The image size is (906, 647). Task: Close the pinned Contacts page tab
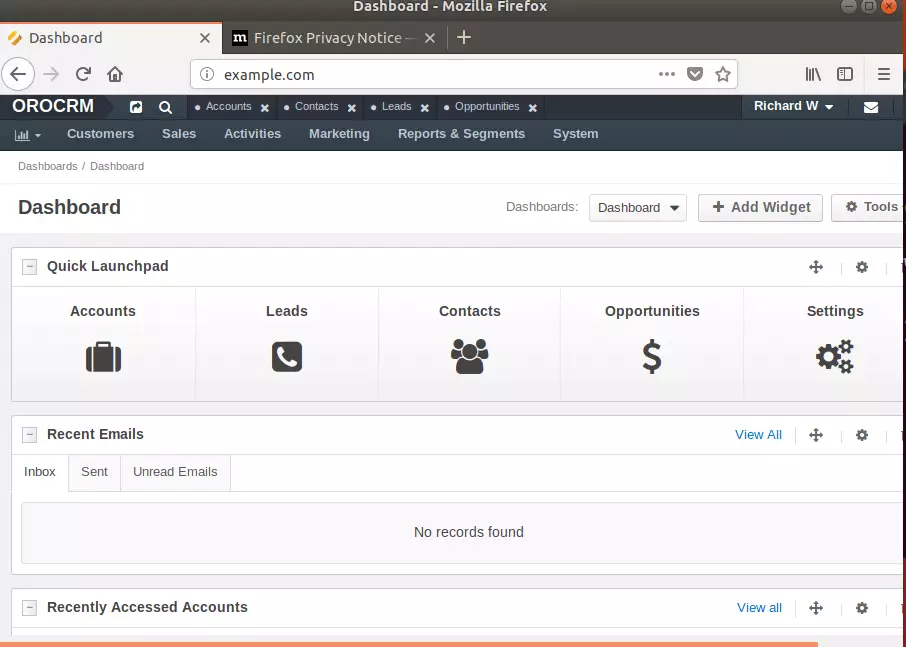click(351, 108)
